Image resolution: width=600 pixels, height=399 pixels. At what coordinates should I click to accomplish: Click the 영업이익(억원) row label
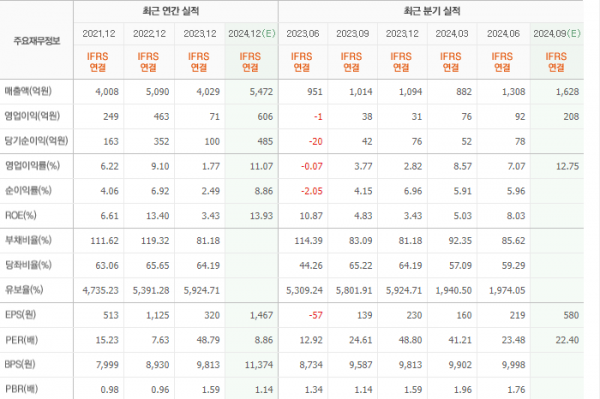(32, 116)
